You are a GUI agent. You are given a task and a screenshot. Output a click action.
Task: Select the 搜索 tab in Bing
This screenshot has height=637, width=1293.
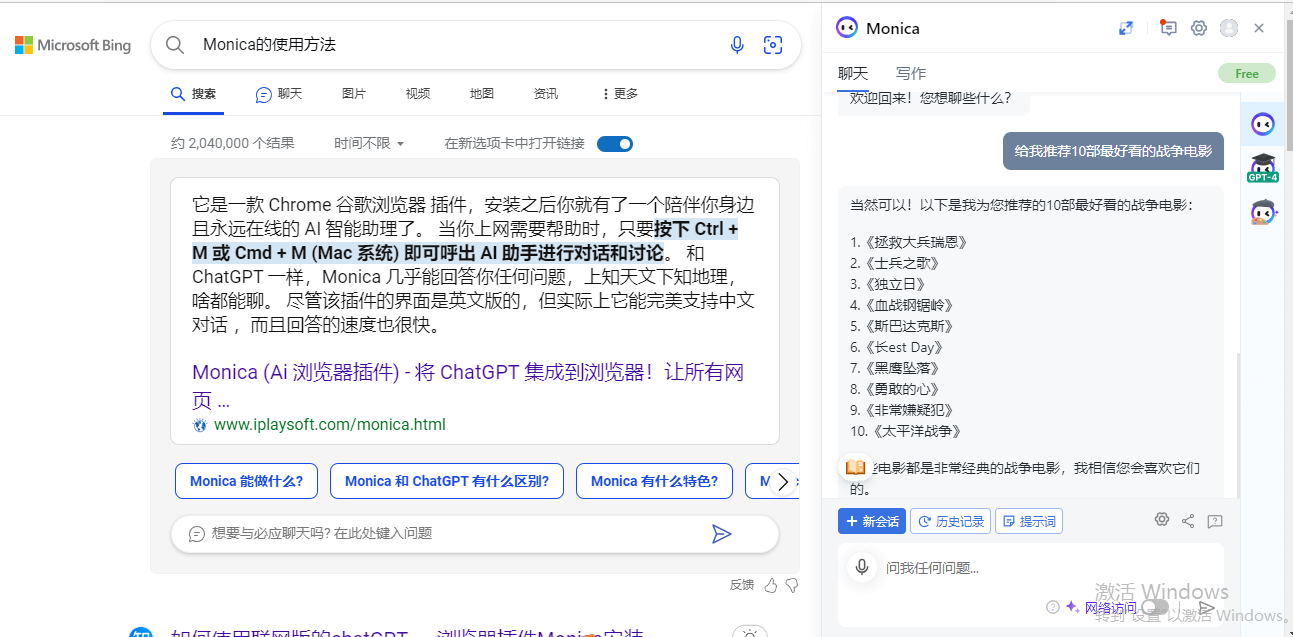click(x=193, y=94)
